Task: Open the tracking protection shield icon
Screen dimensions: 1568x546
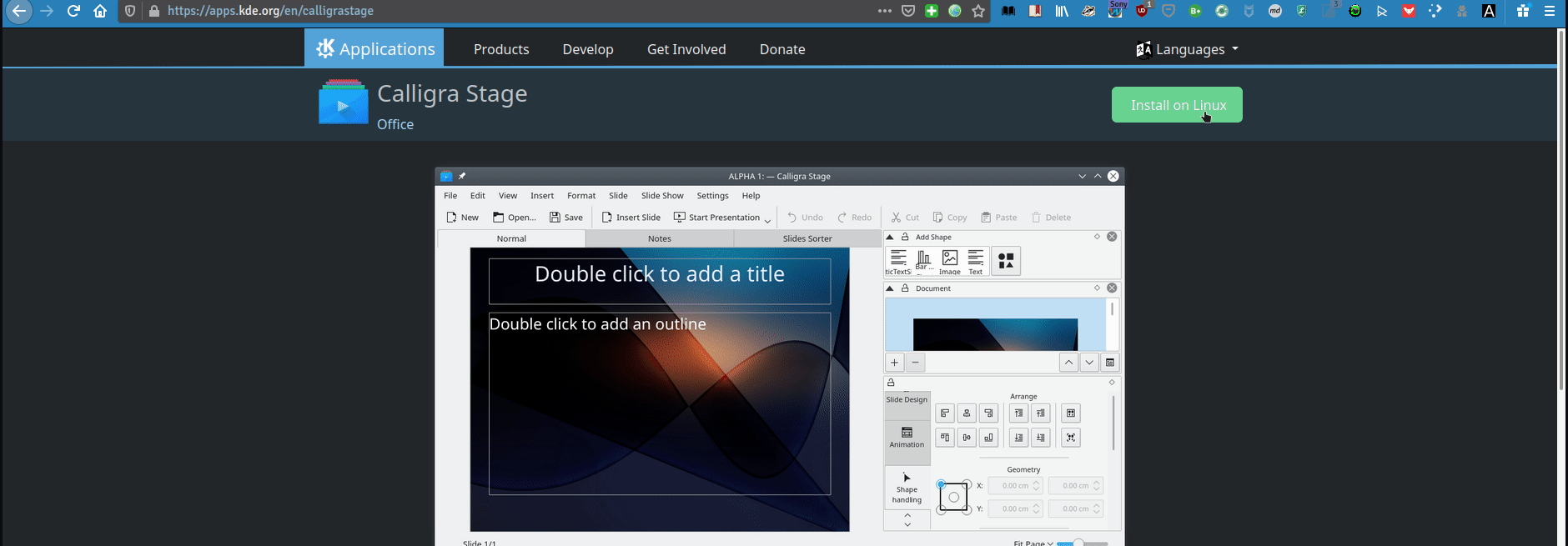Action: coord(130,11)
